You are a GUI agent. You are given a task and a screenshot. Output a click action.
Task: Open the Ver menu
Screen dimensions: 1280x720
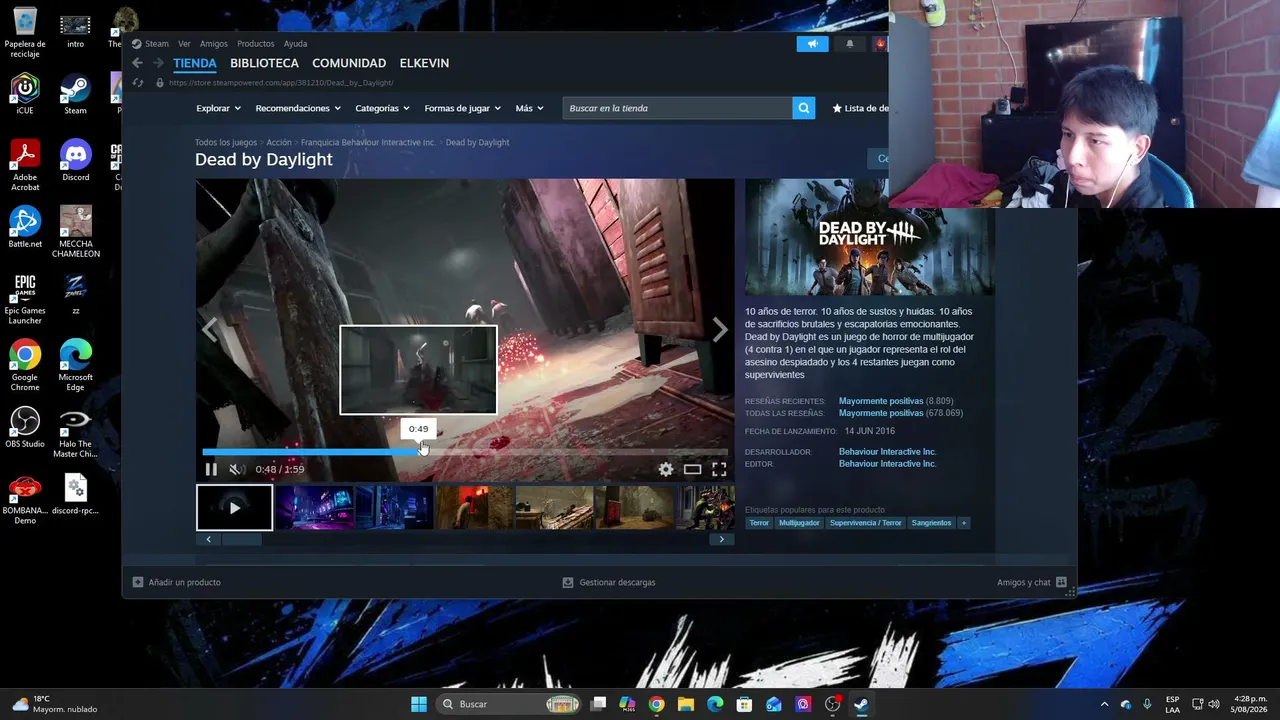coord(184,44)
